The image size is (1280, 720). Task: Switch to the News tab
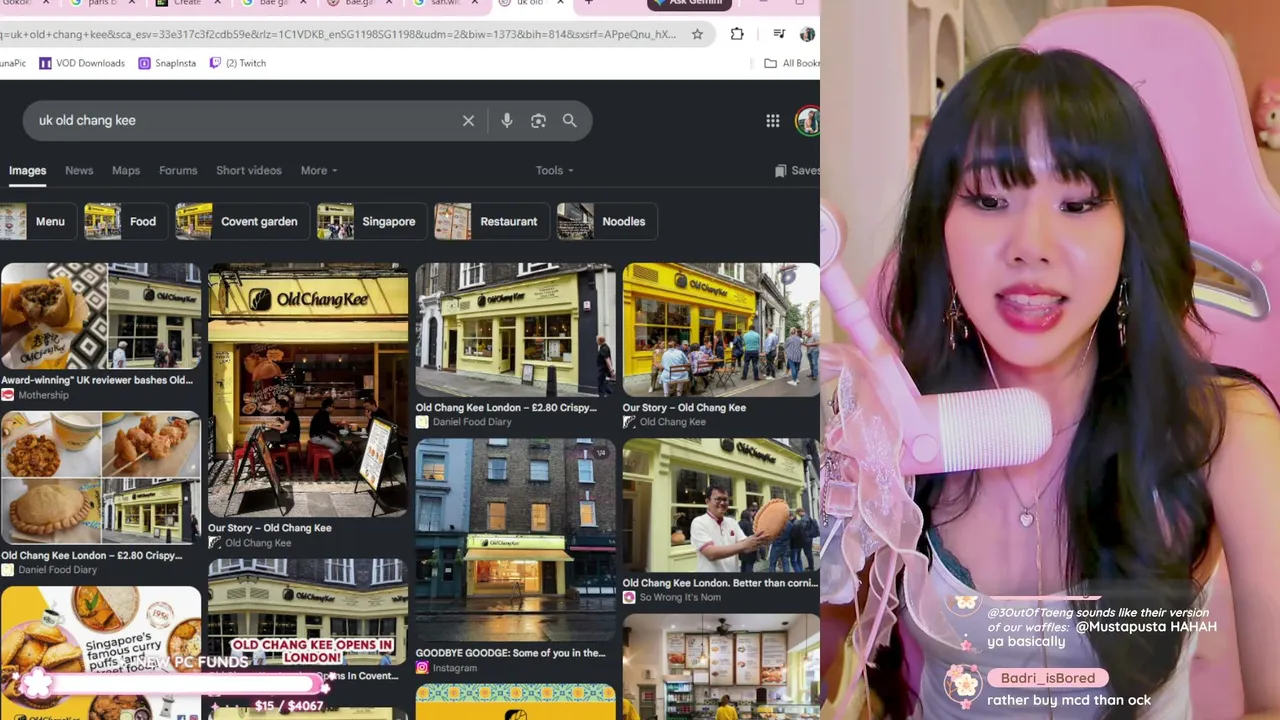point(79,170)
